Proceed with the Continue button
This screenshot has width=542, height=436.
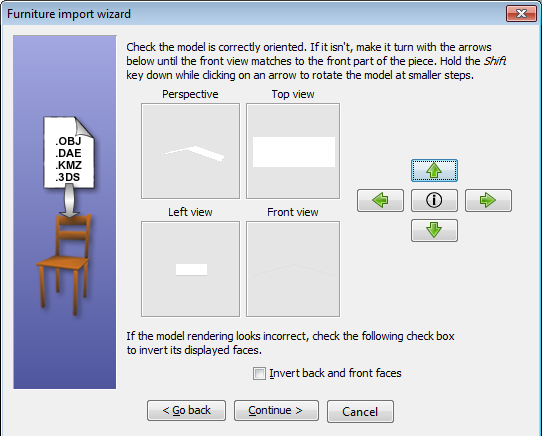276,410
